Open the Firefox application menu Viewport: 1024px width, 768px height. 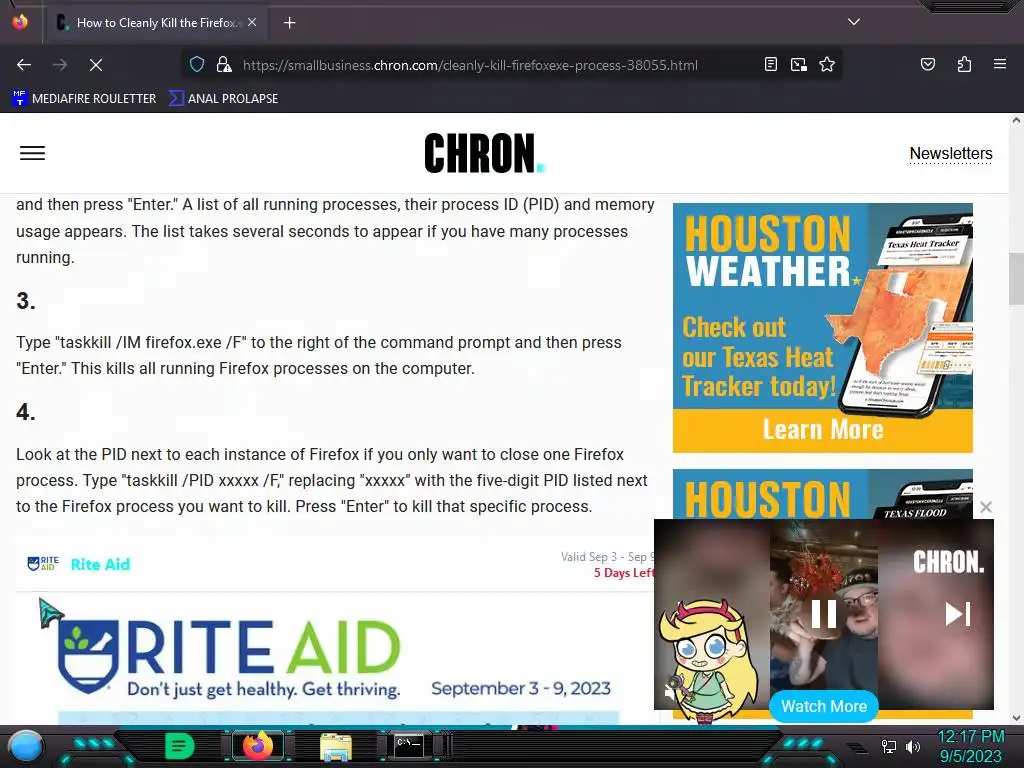coord(1000,64)
